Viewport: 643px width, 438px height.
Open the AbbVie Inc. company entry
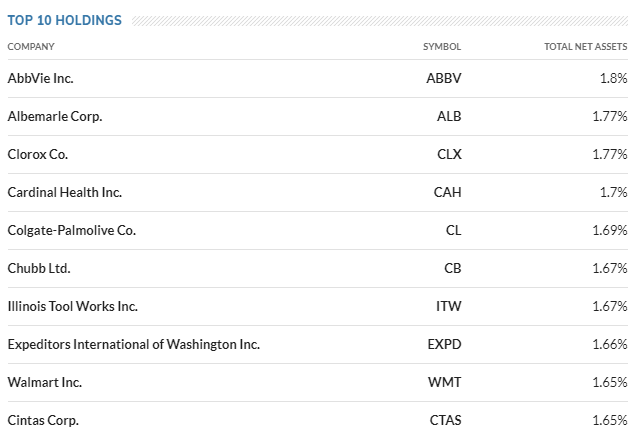[40, 78]
